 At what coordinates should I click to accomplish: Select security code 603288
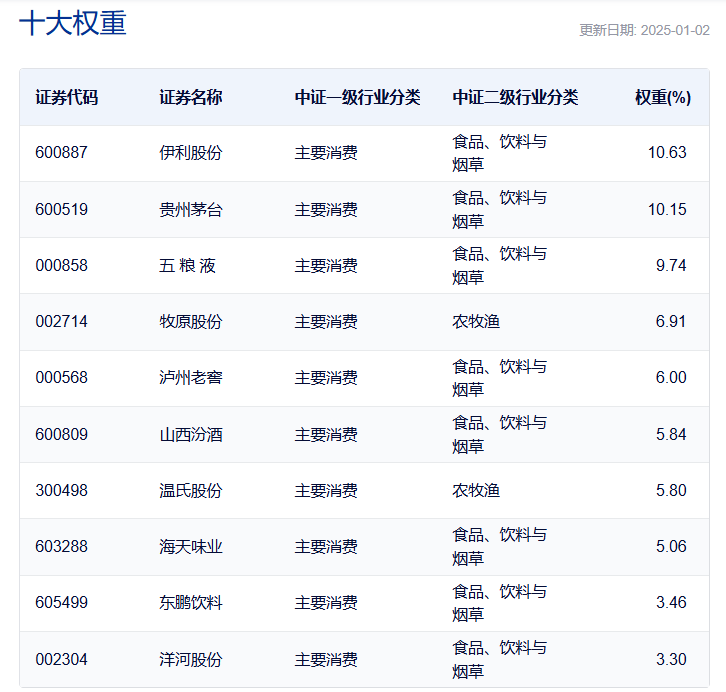(x=62, y=546)
